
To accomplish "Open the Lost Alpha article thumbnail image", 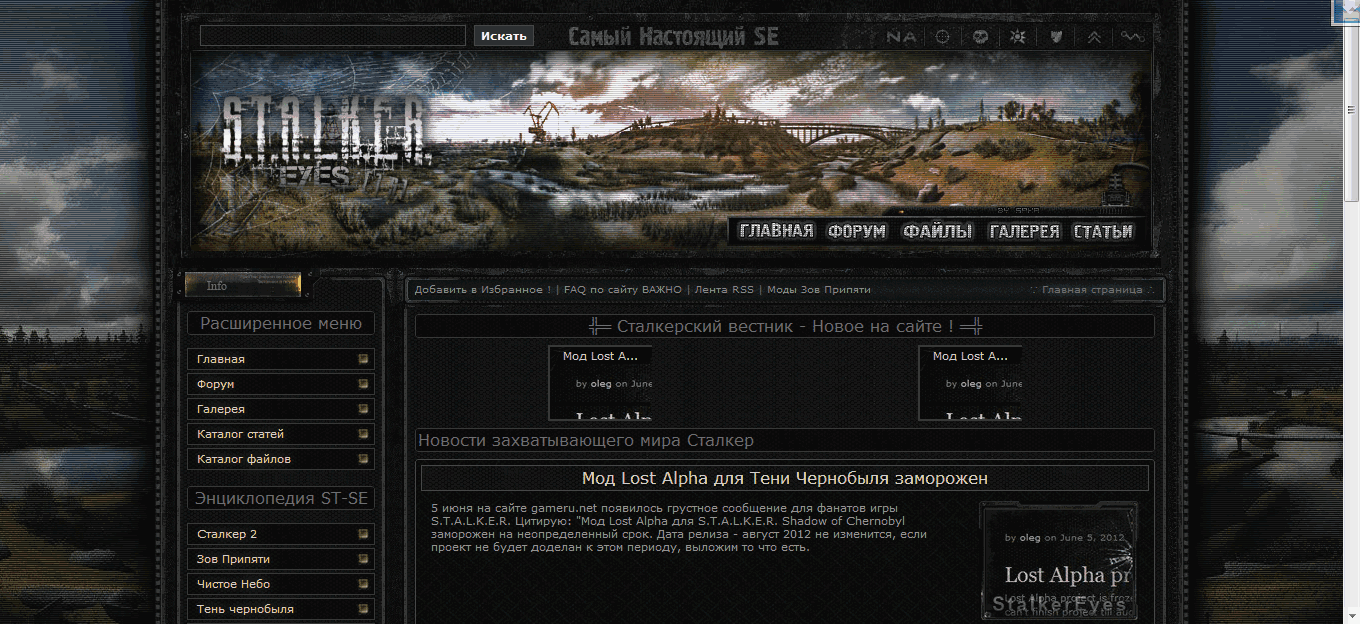I will (x=1059, y=561).
